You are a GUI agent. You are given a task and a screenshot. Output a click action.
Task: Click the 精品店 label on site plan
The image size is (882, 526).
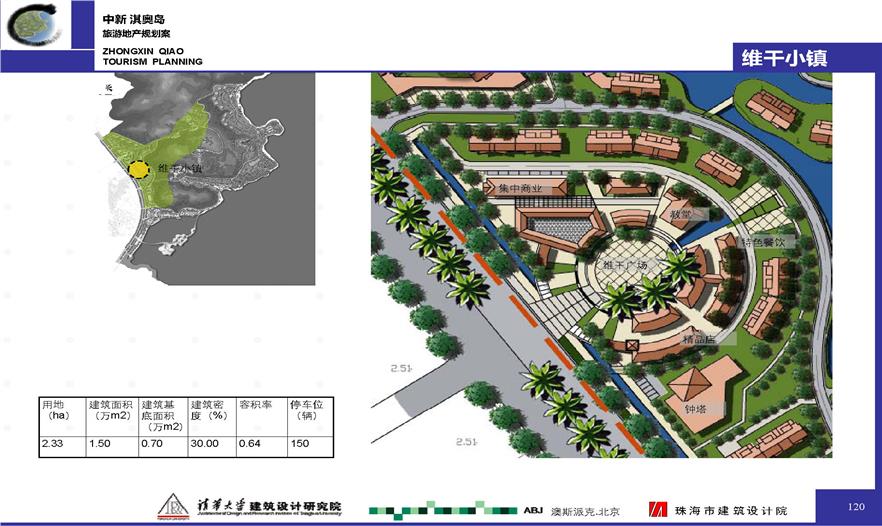pyautogui.click(x=699, y=339)
